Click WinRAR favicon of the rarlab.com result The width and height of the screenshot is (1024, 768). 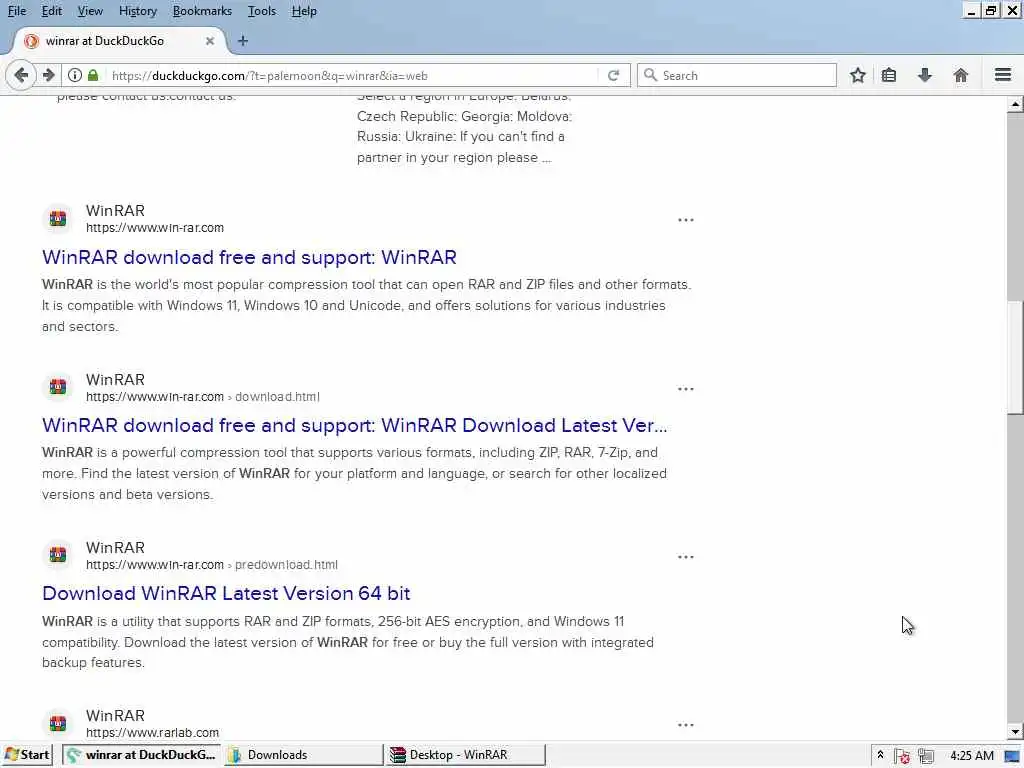58,723
